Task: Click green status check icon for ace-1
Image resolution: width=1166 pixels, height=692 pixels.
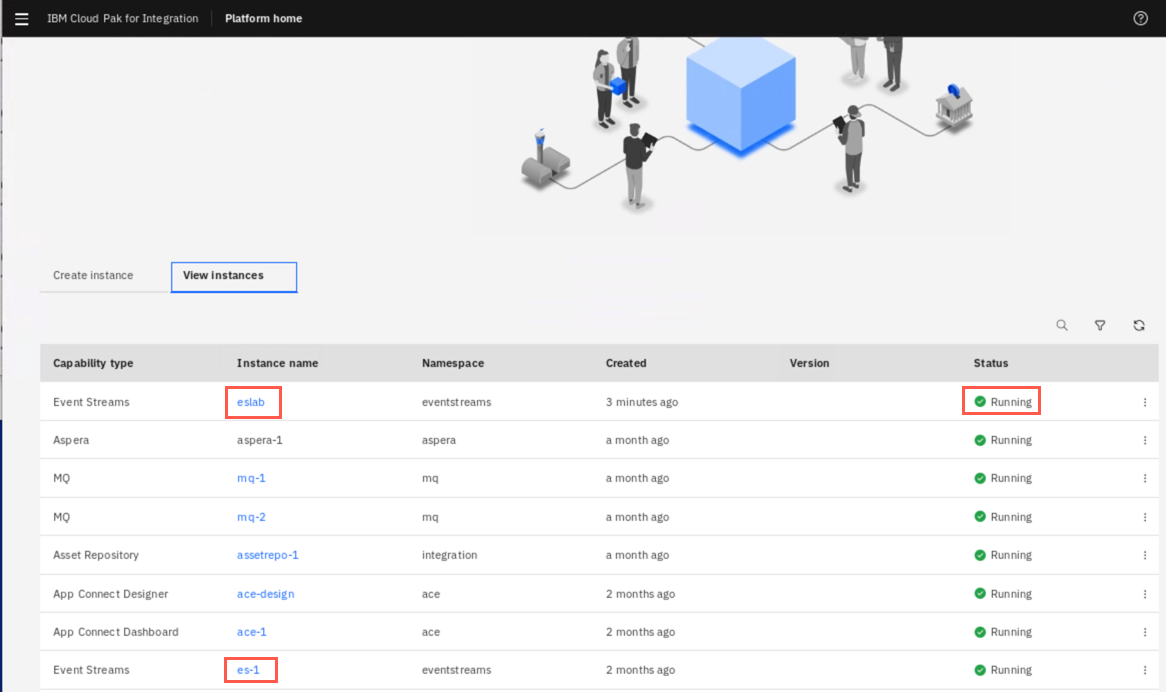Action: [x=980, y=632]
